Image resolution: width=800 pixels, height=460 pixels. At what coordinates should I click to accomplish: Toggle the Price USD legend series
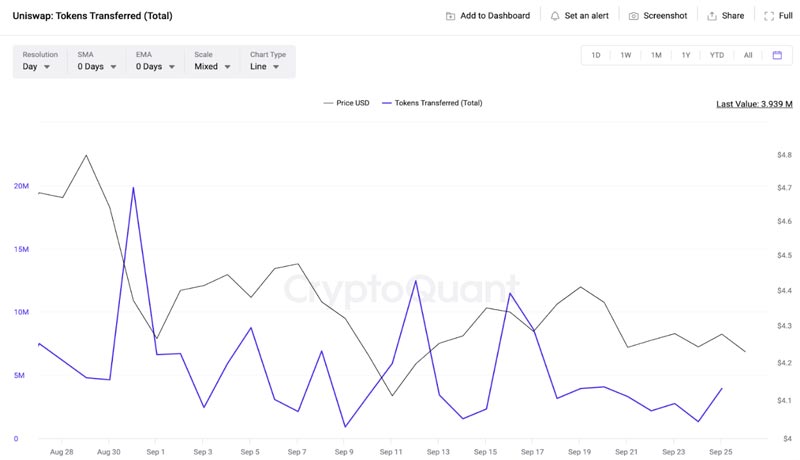point(346,103)
